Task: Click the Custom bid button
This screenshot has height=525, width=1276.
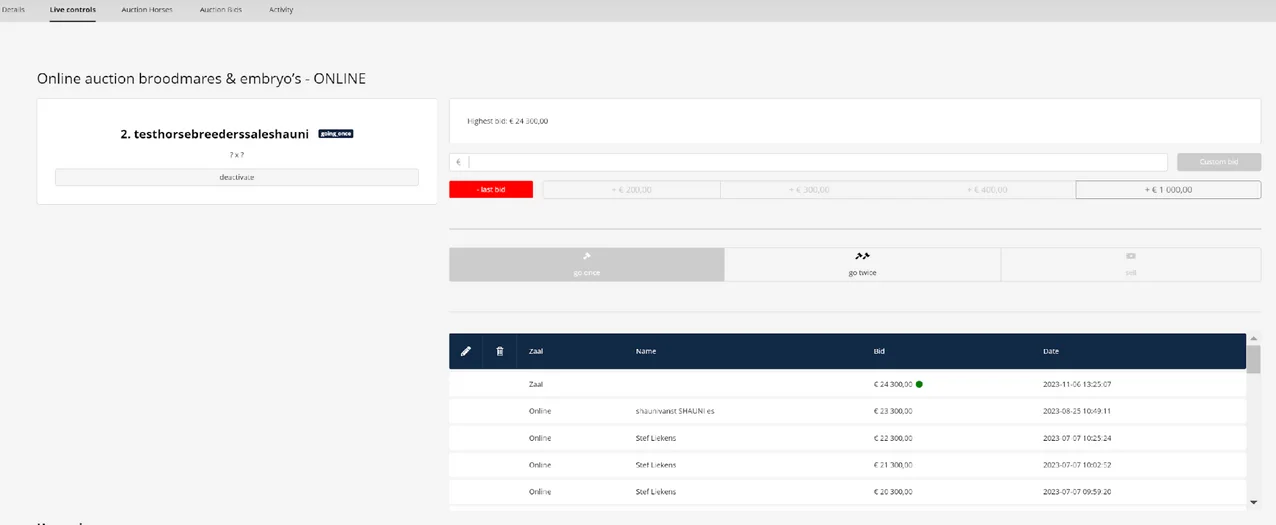Action: 1219,162
